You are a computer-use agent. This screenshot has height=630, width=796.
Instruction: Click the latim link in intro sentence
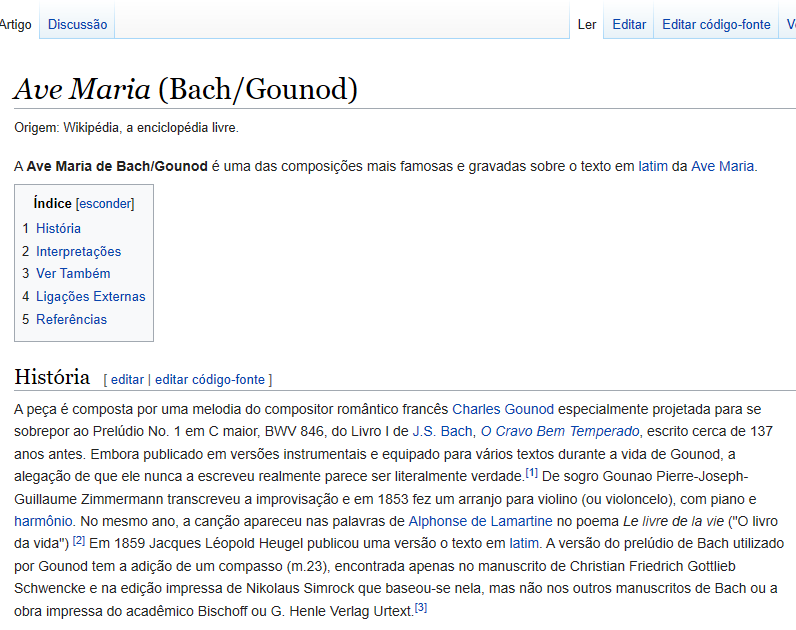[x=652, y=166]
